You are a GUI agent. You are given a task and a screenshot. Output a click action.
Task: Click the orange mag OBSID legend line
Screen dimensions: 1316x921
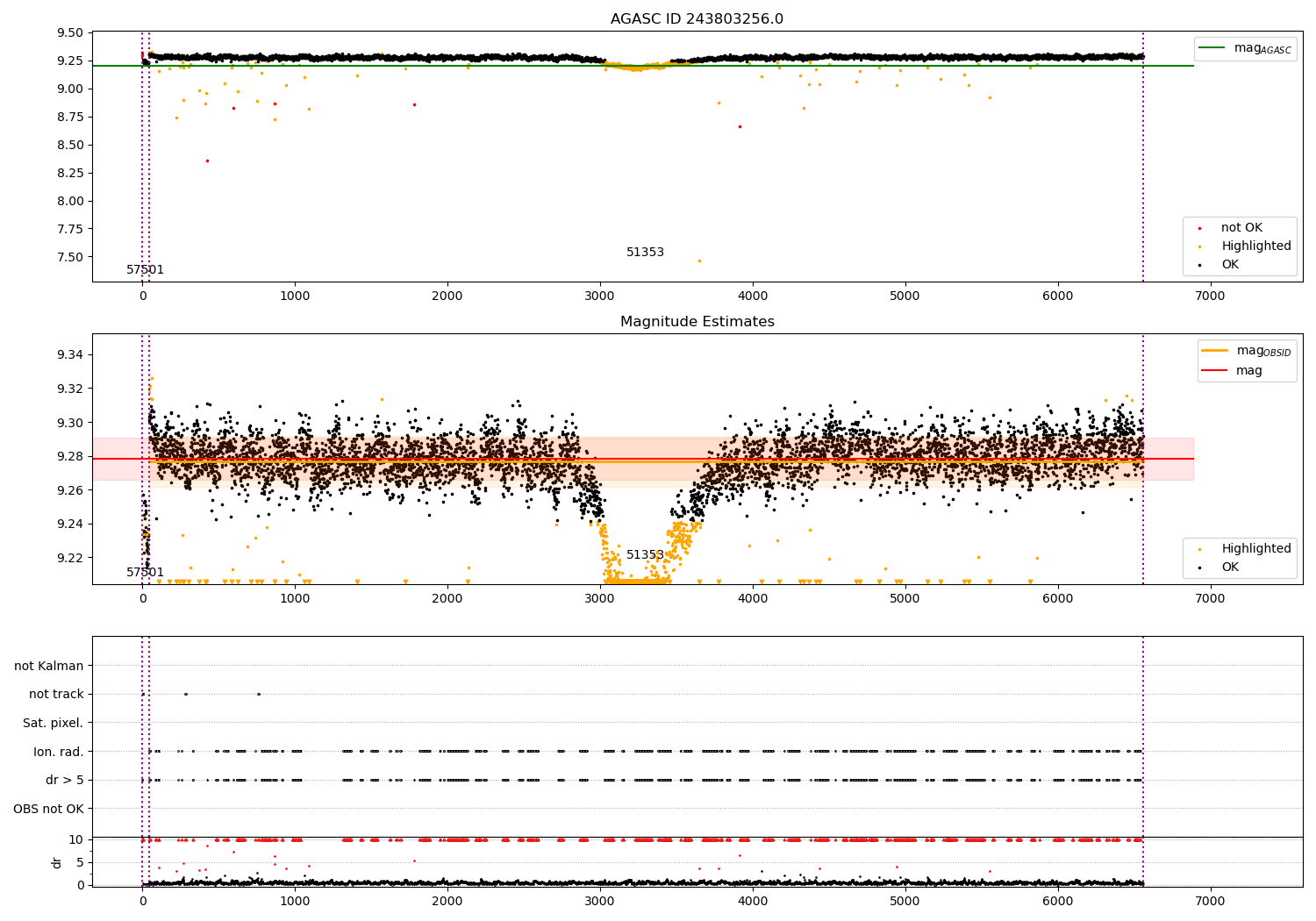[x=1214, y=351]
